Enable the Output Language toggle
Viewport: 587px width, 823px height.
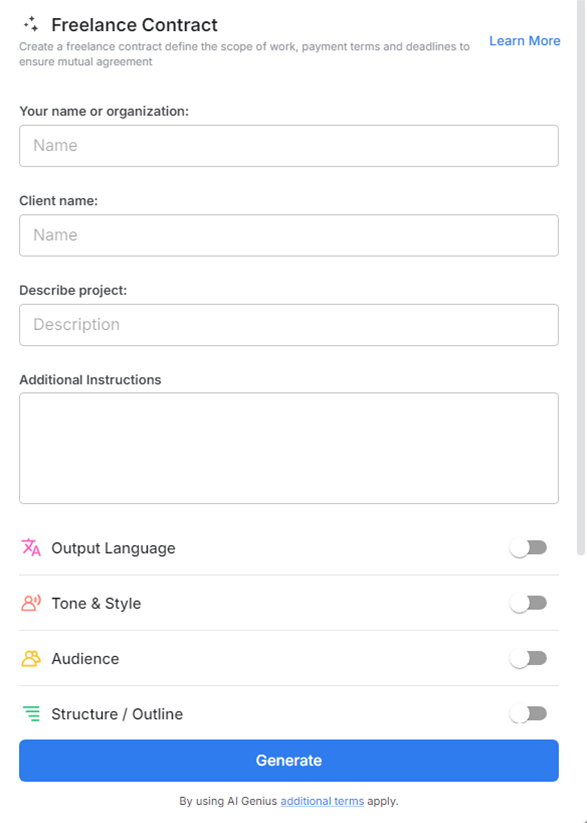[x=528, y=547]
